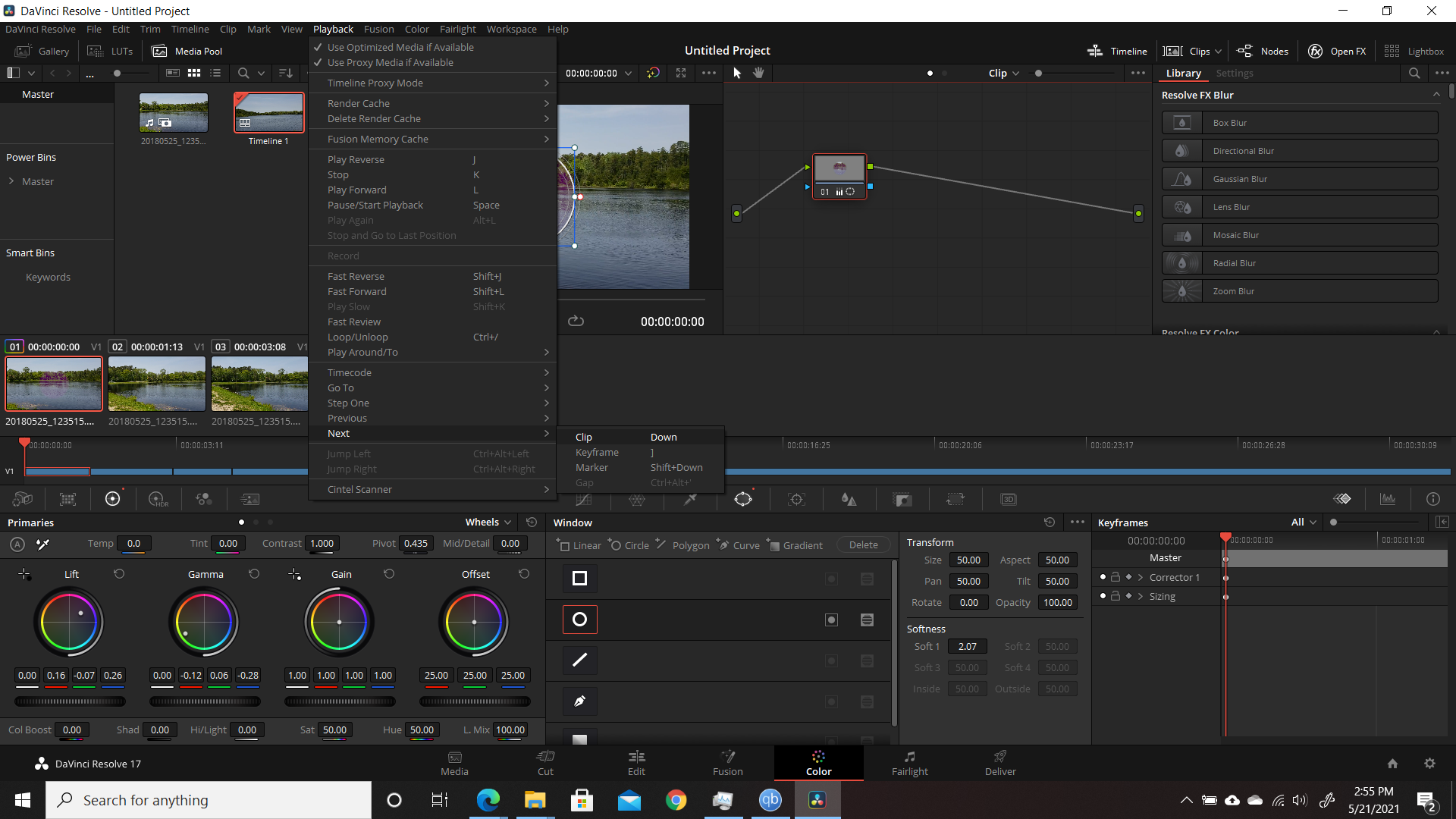Toggle the circle window mask mode button

tap(868, 620)
